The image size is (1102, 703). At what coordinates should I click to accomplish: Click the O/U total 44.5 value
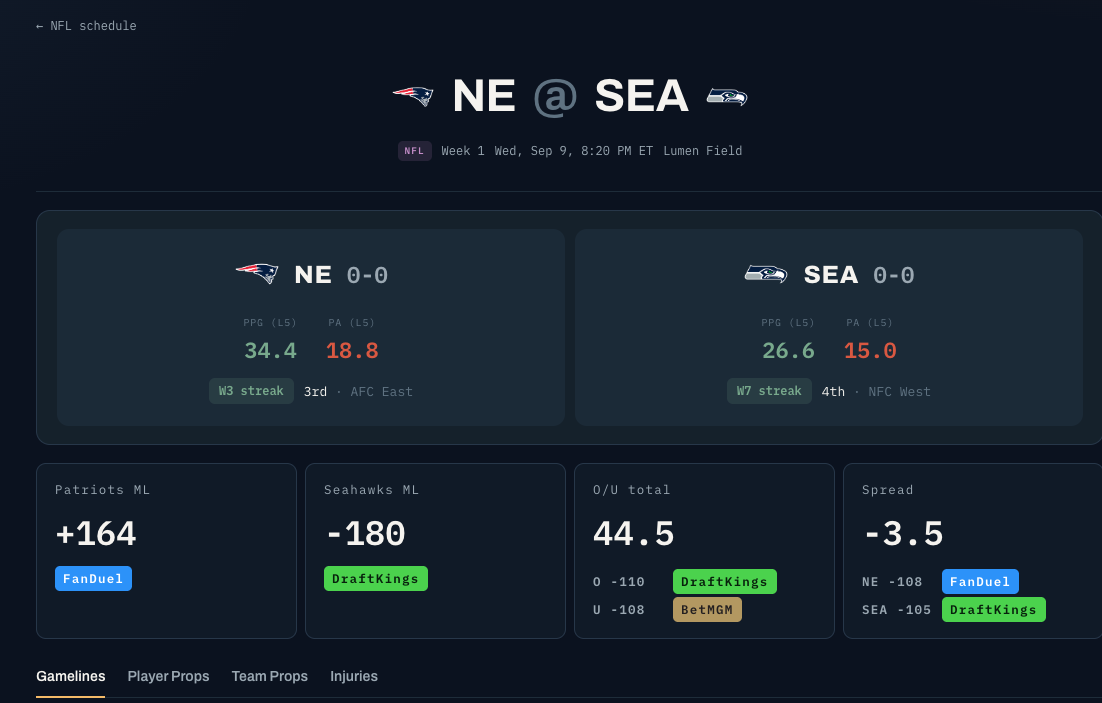coord(633,534)
